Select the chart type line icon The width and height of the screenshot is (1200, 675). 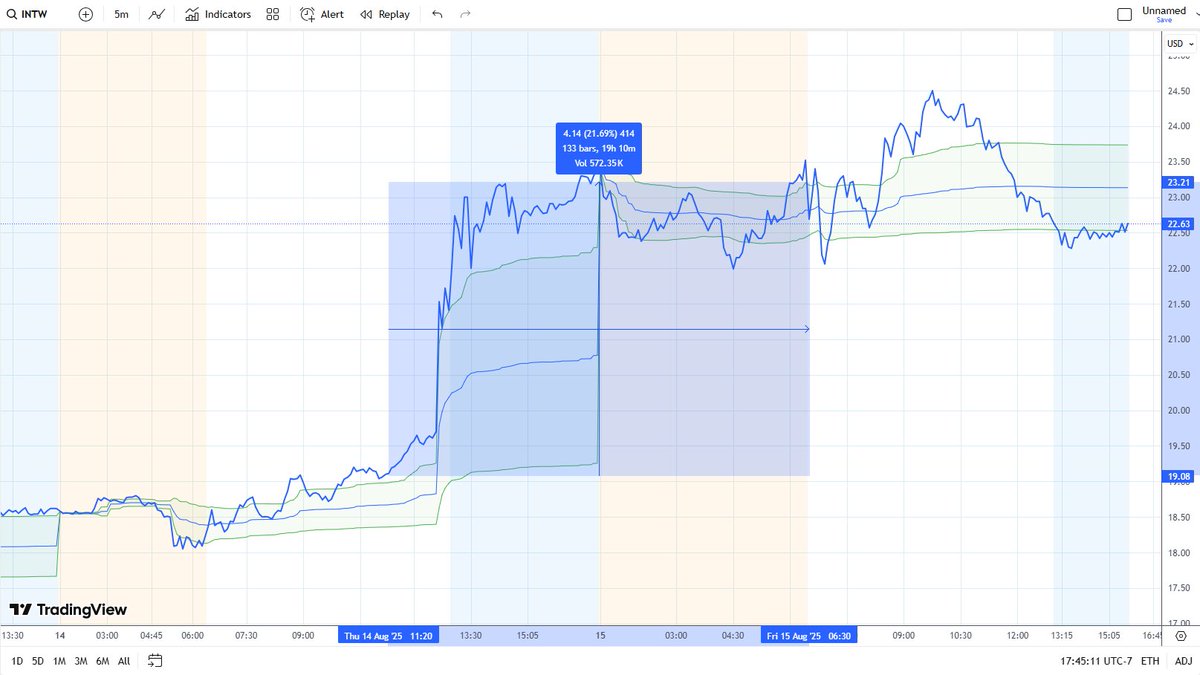[156, 14]
